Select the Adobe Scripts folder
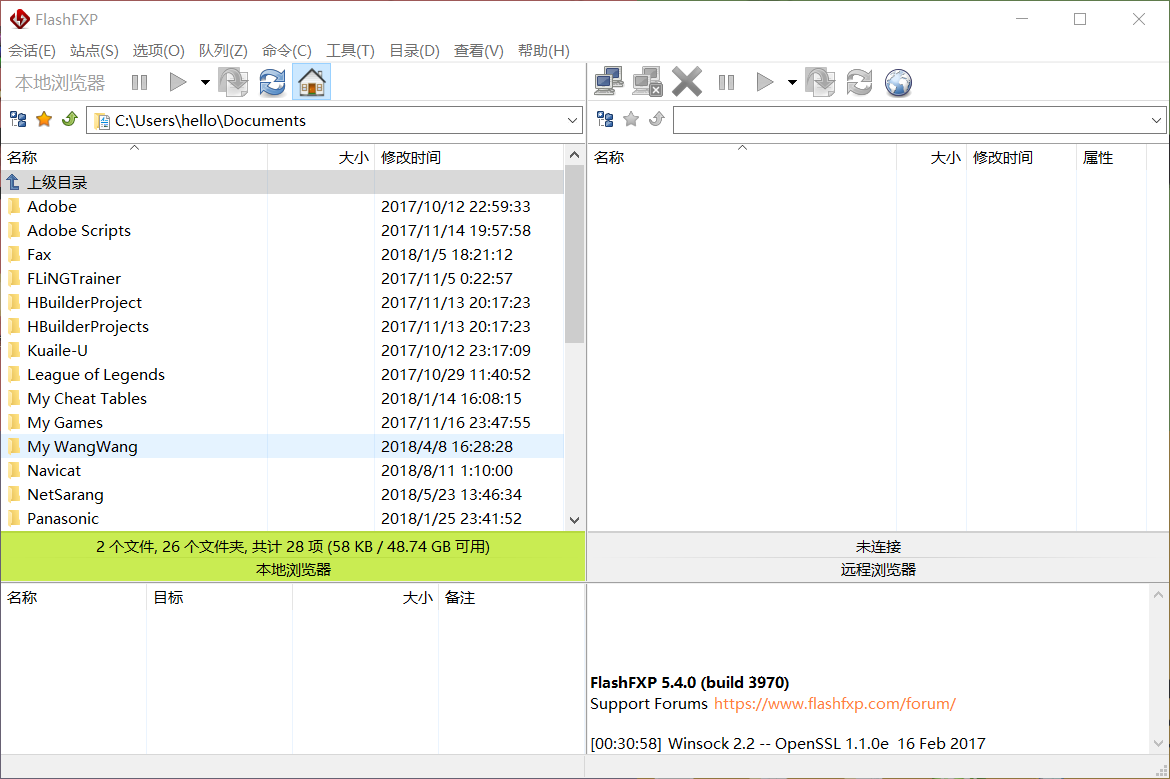 (x=282, y=231)
